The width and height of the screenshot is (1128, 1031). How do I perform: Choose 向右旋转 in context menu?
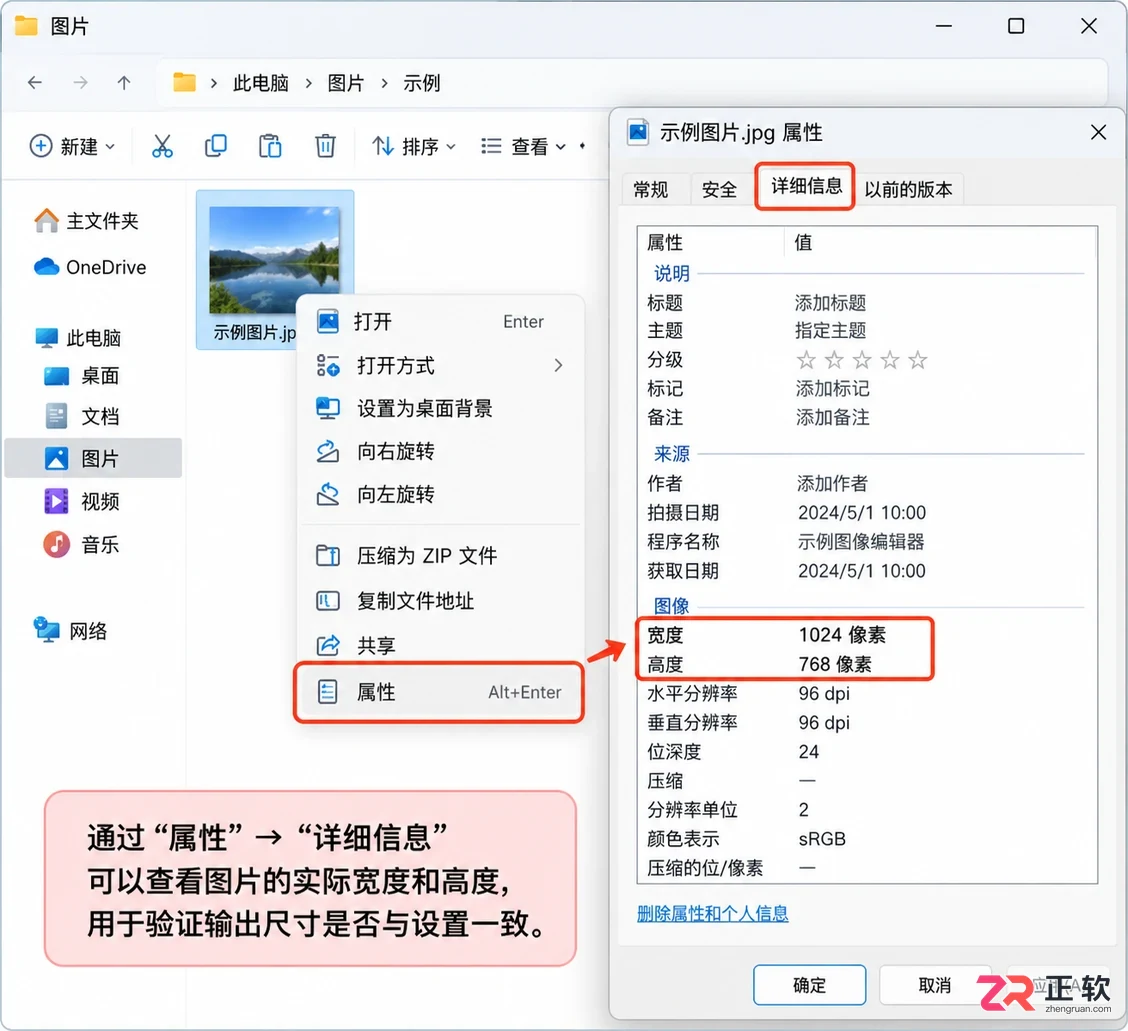tap(440, 452)
